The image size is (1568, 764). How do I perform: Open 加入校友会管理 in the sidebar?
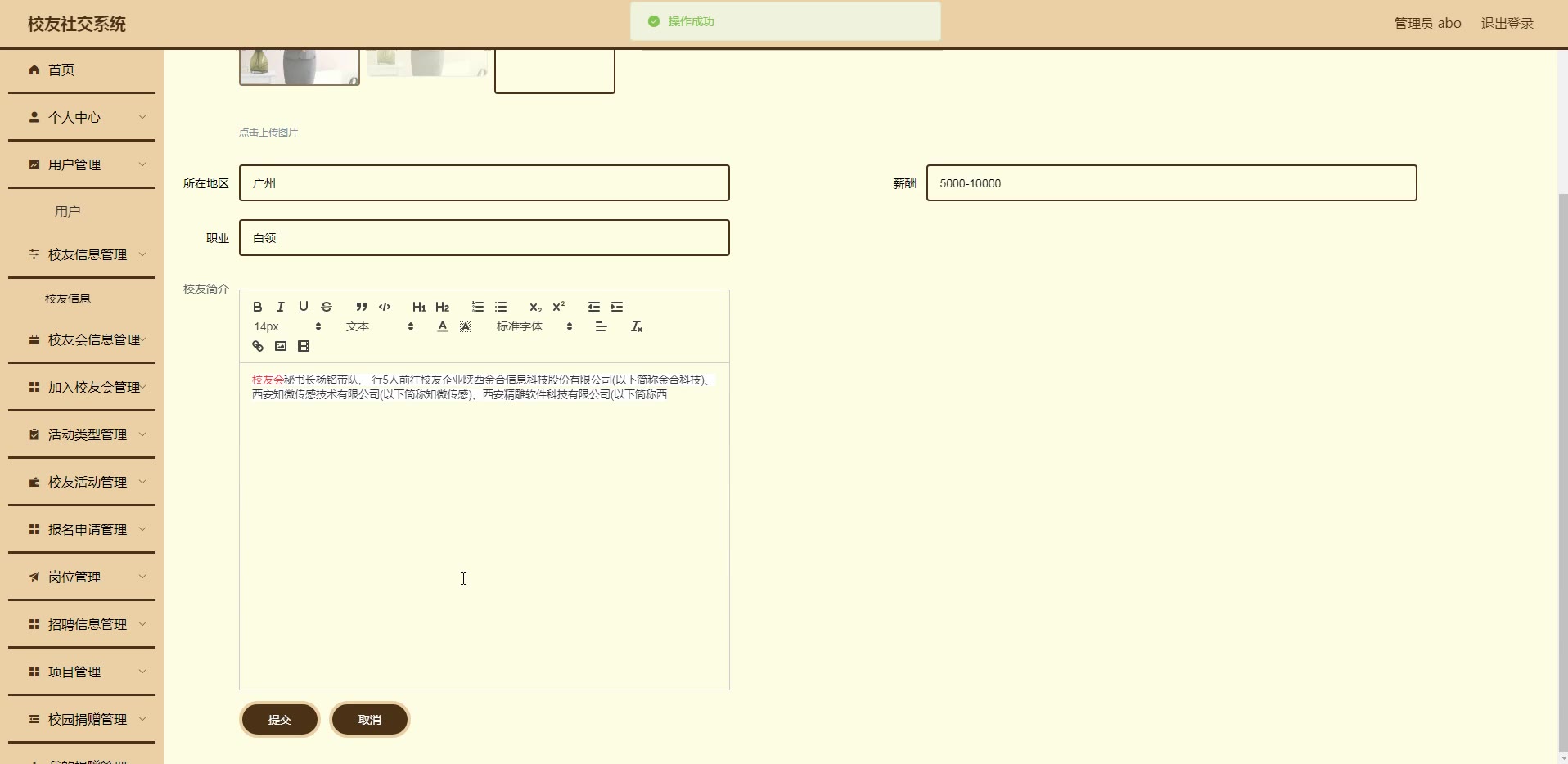(82, 387)
